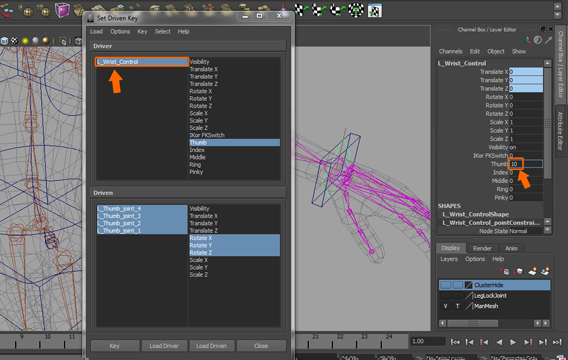This screenshot has width=568, height=360.
Task: Toggle visibility box of ClusterHide layer
Action: [x=446, y=285]
